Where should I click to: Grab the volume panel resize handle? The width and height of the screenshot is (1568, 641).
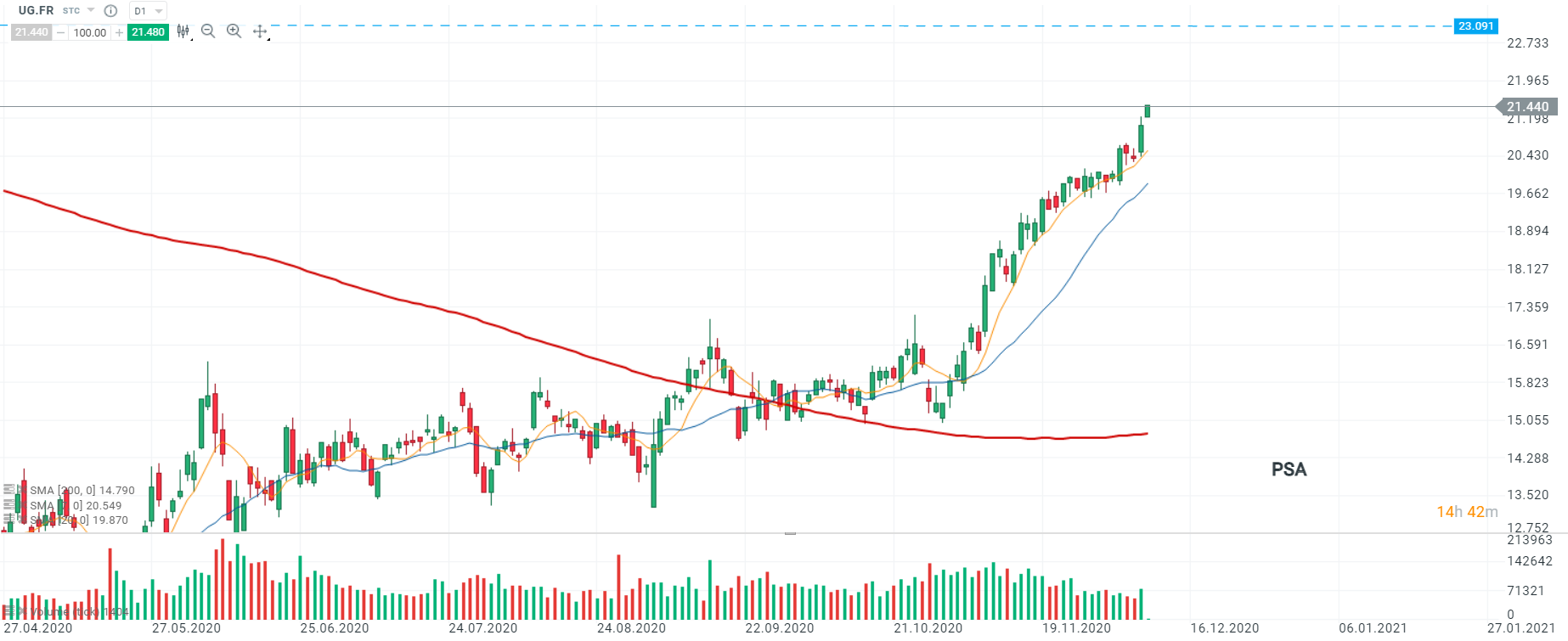tap(790, 533)
